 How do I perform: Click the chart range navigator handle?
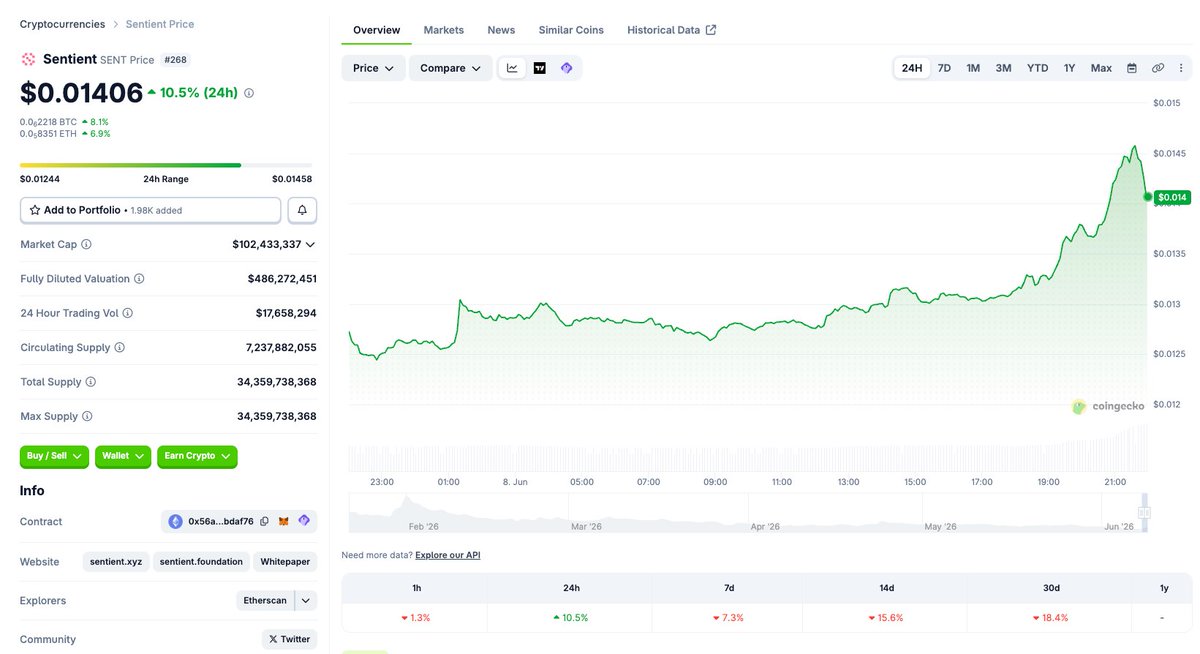point(1144,512)
